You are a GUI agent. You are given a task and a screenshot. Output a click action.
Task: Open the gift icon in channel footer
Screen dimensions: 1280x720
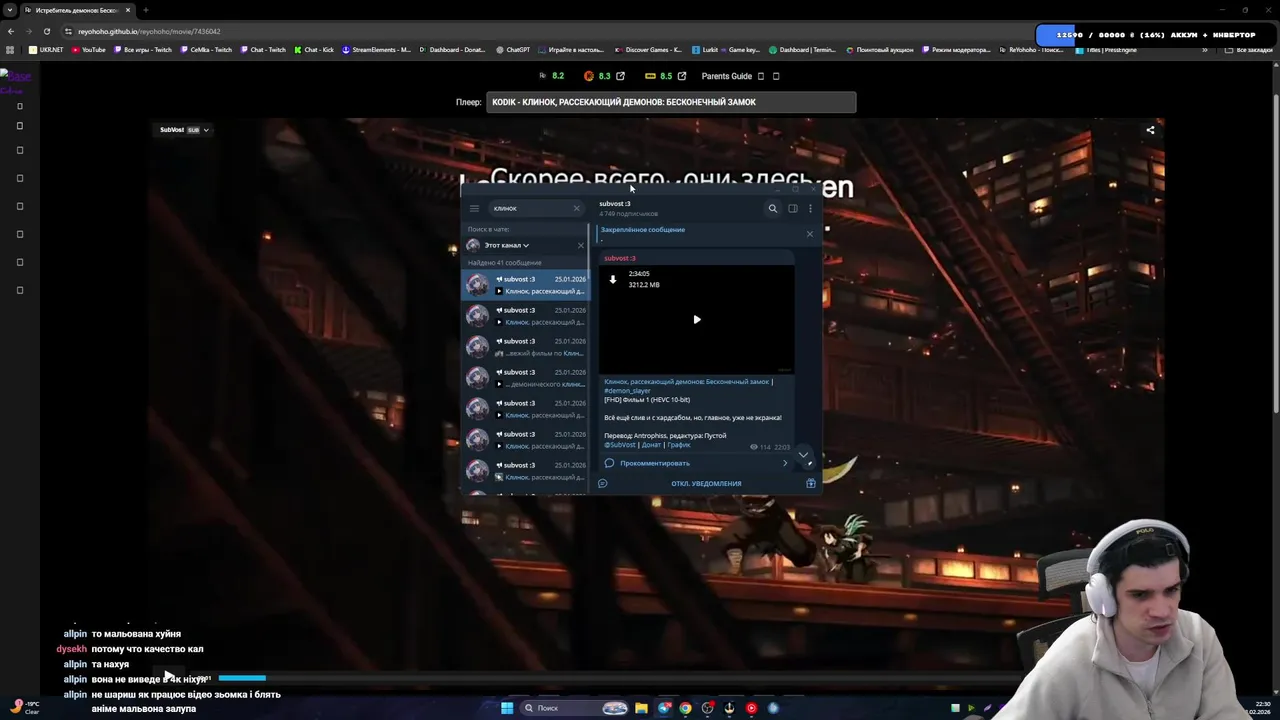click(811, 483)
